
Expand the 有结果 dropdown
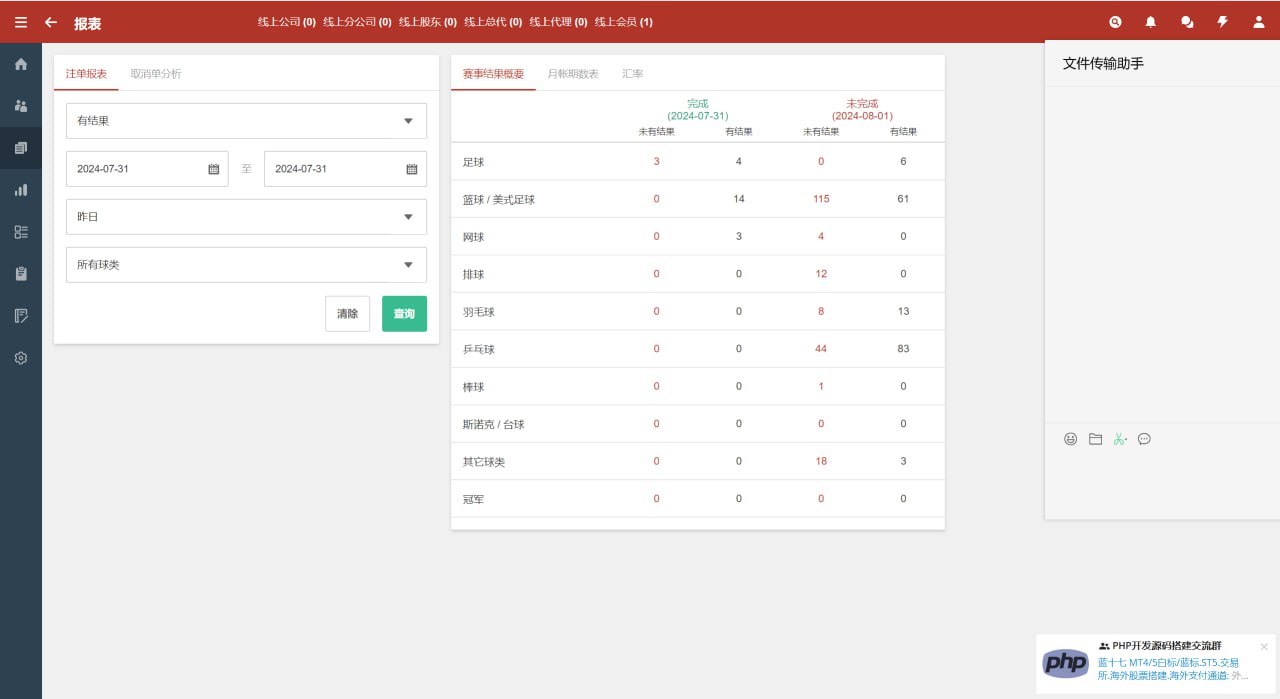click(x=246, y=121)
